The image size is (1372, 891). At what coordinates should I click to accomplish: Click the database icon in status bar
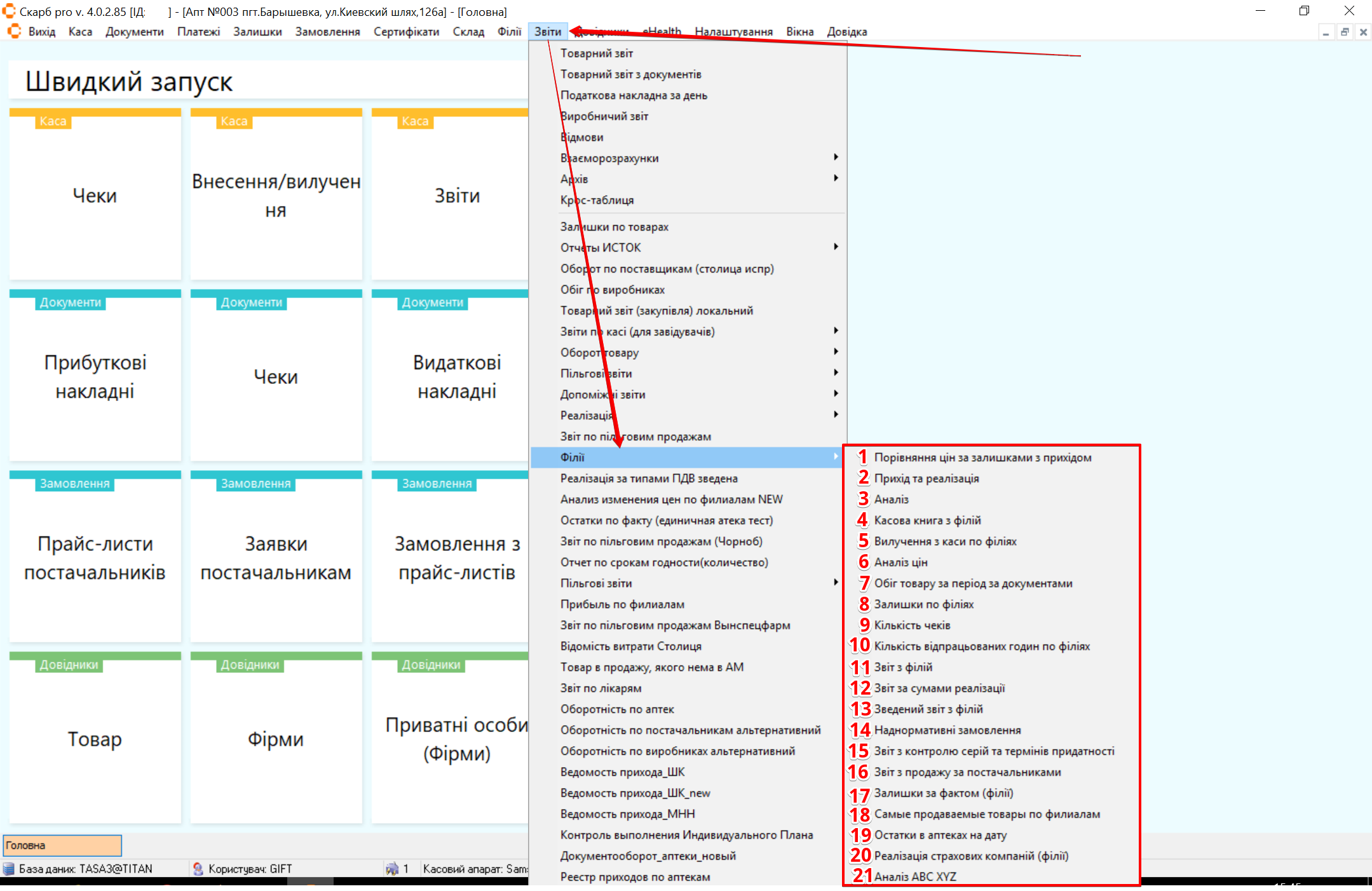(9, 869)
